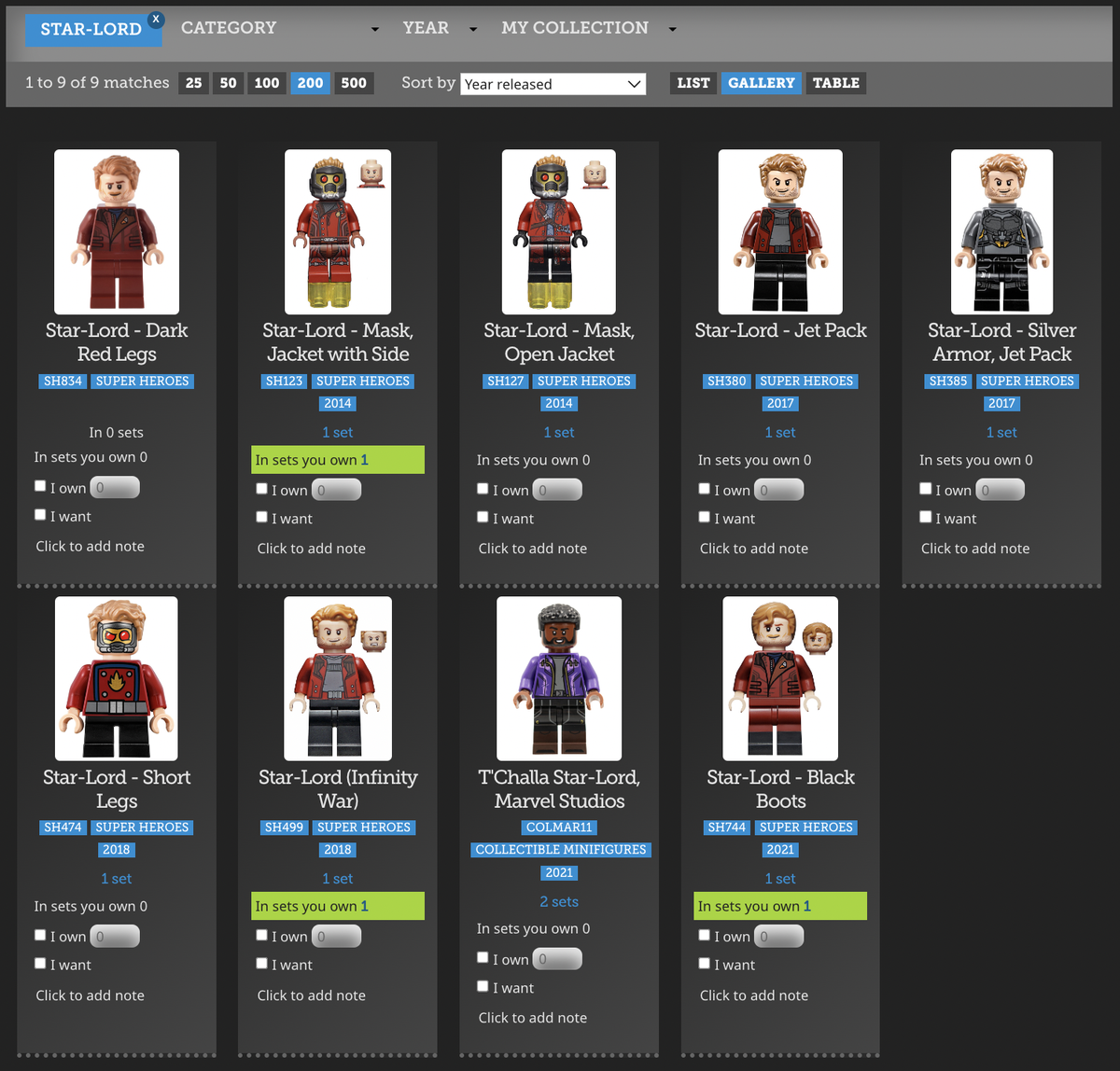Switch to TABLE view
Screen dimensions: 1120x1071
tap(836, 83)
